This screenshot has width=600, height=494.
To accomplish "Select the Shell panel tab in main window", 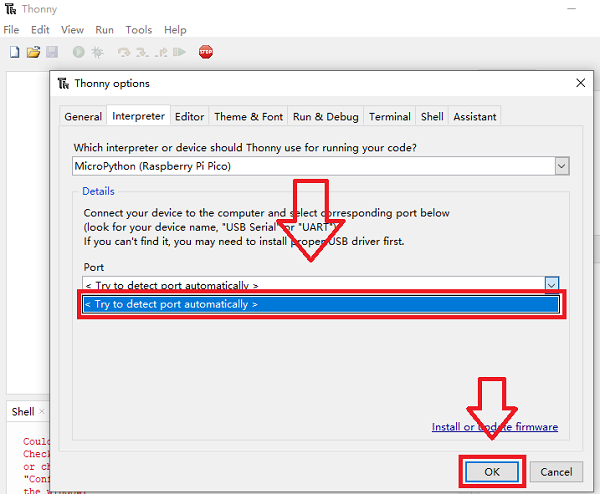I will 23,411.
